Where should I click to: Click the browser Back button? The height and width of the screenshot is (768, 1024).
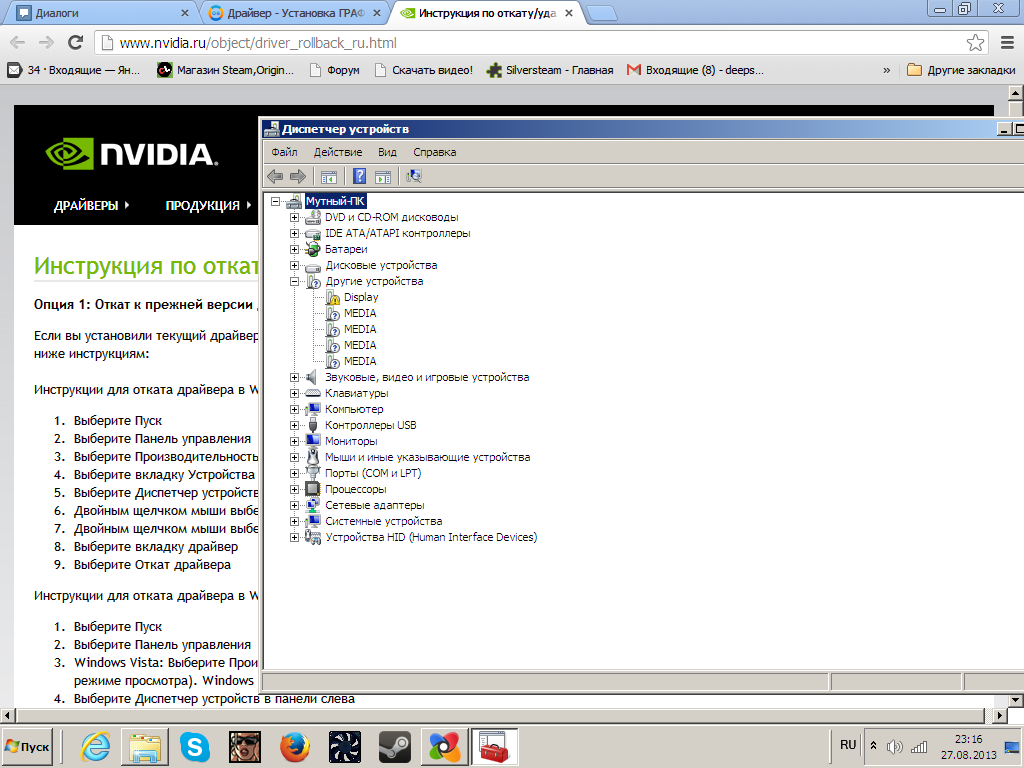(x=18, y=43)
